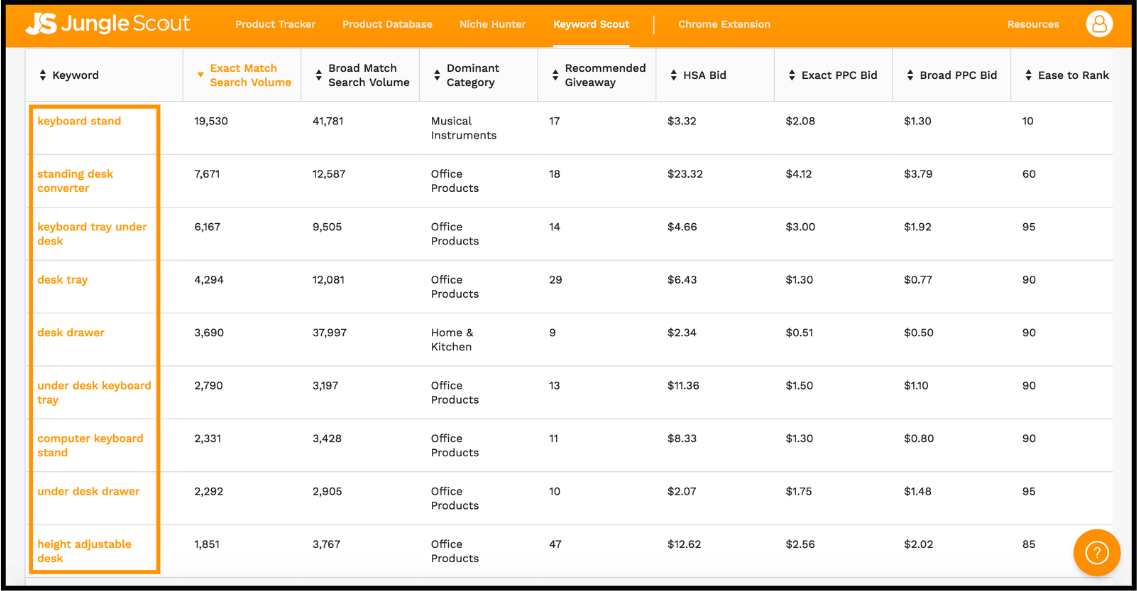Open the help question mark button
The image size is (1137, 591).
1097,552
